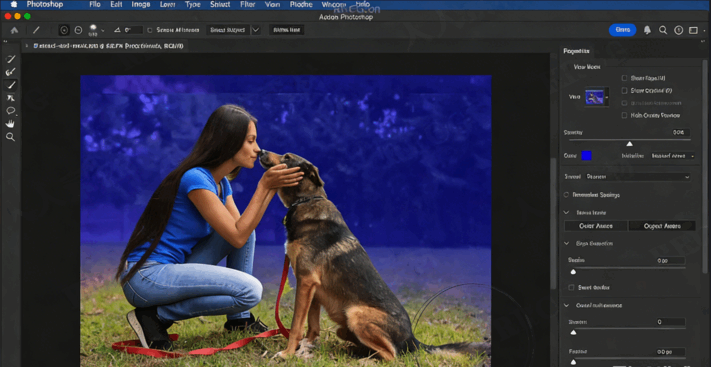Choose the Object Aware refine mode
The width and height of the screenshot is (711, 367).
pyautogui.click(x=662, y=226)
